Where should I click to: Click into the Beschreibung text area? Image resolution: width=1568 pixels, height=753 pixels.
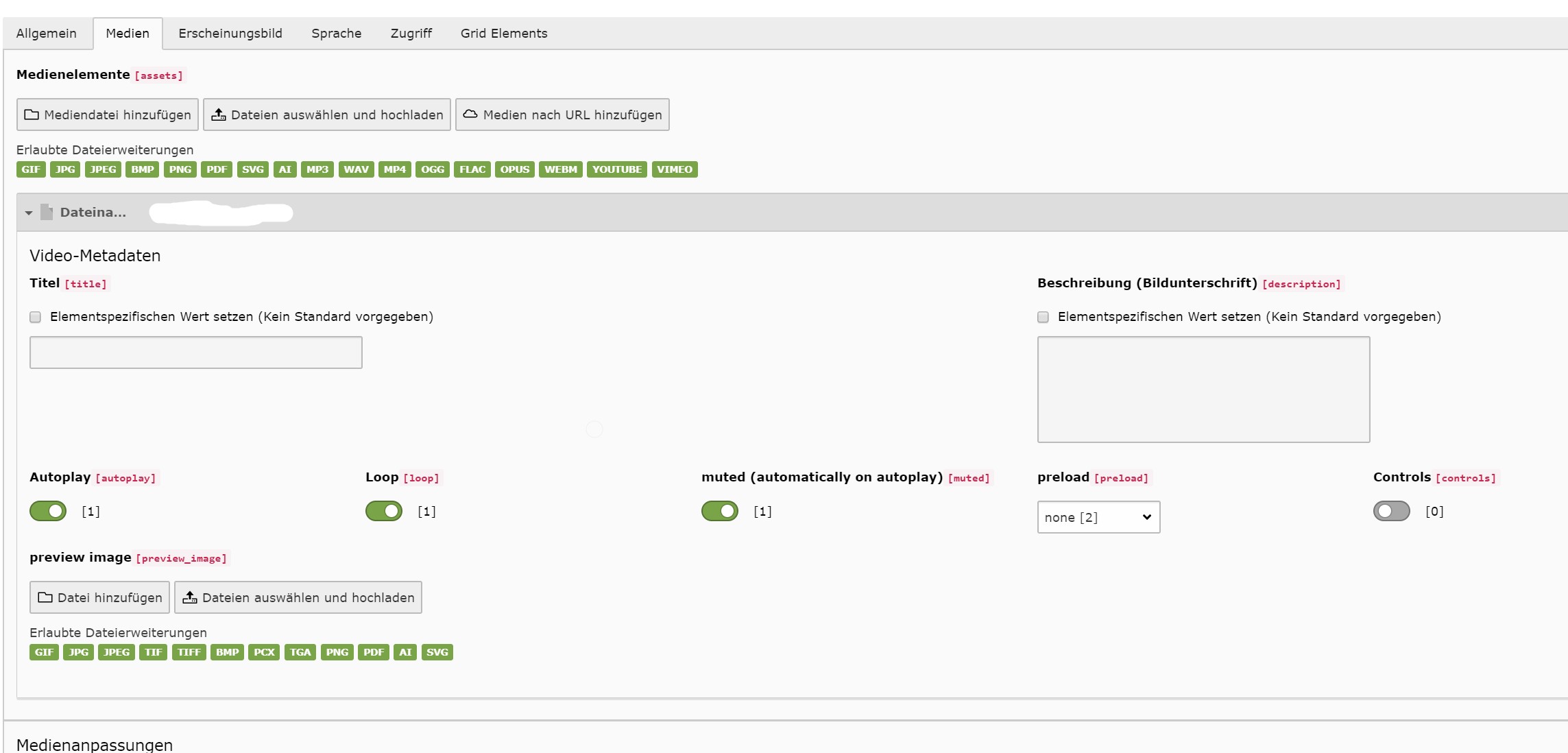(x=1204, y=390)
